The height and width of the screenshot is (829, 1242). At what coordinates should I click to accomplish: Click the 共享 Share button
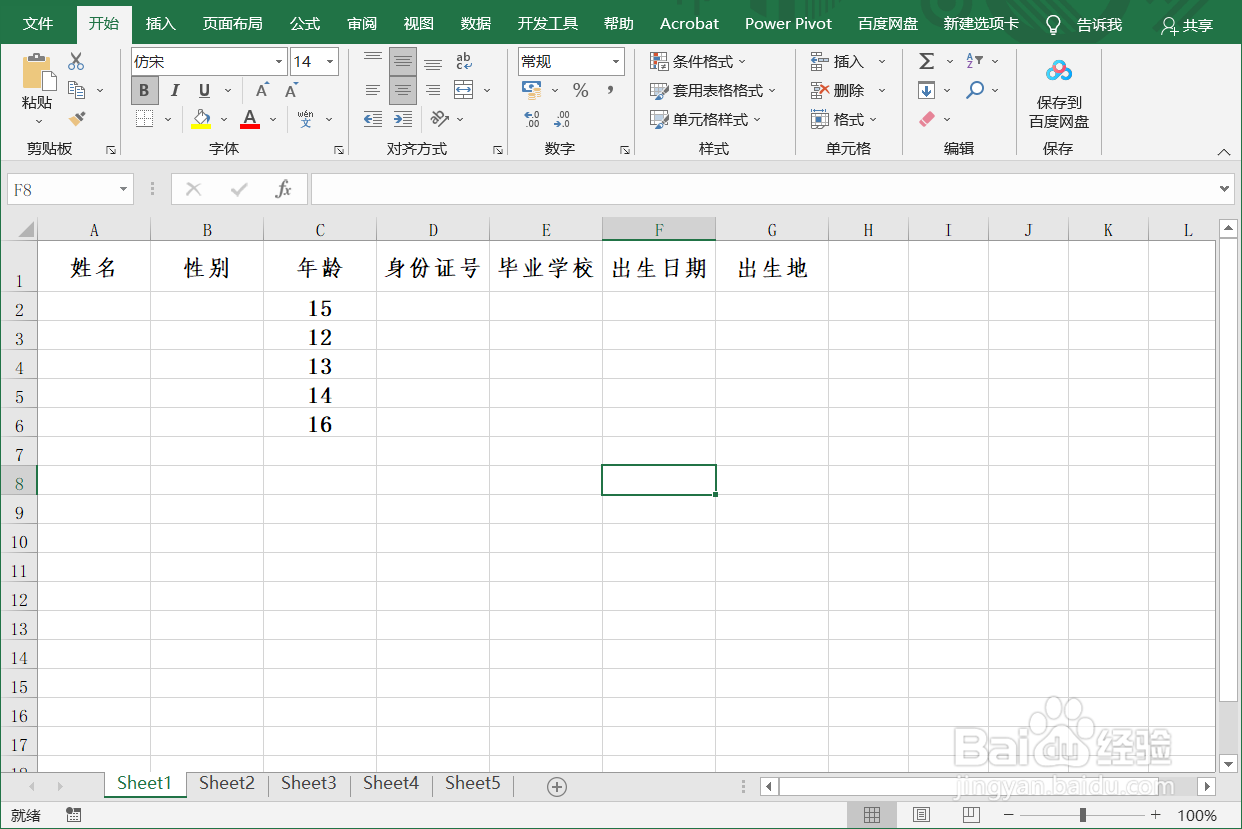click(1187, 25)
